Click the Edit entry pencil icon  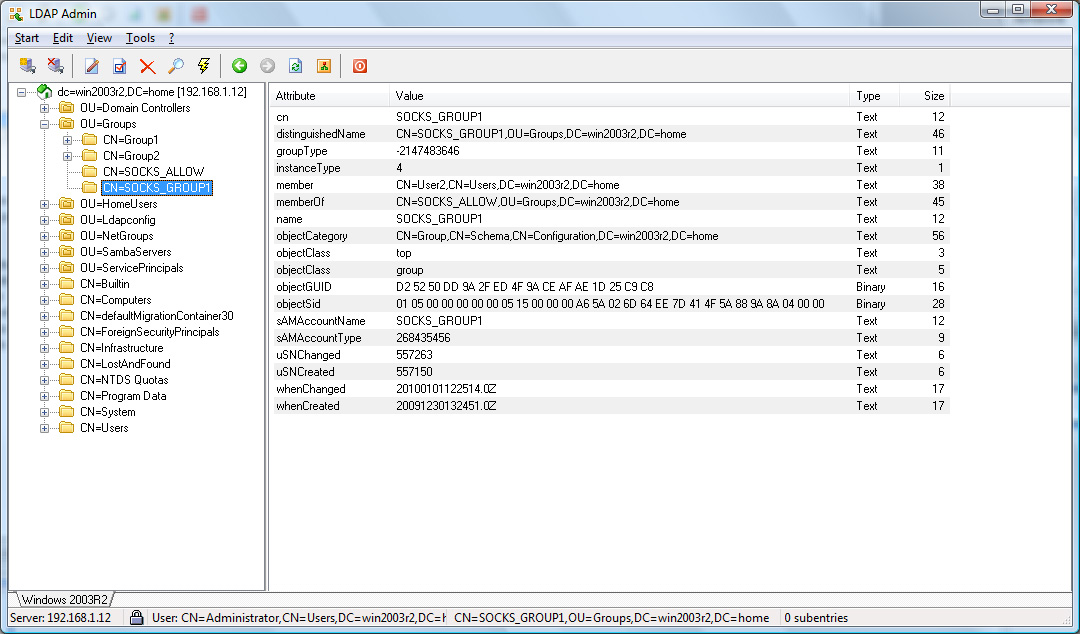click(x=91, y=66)
